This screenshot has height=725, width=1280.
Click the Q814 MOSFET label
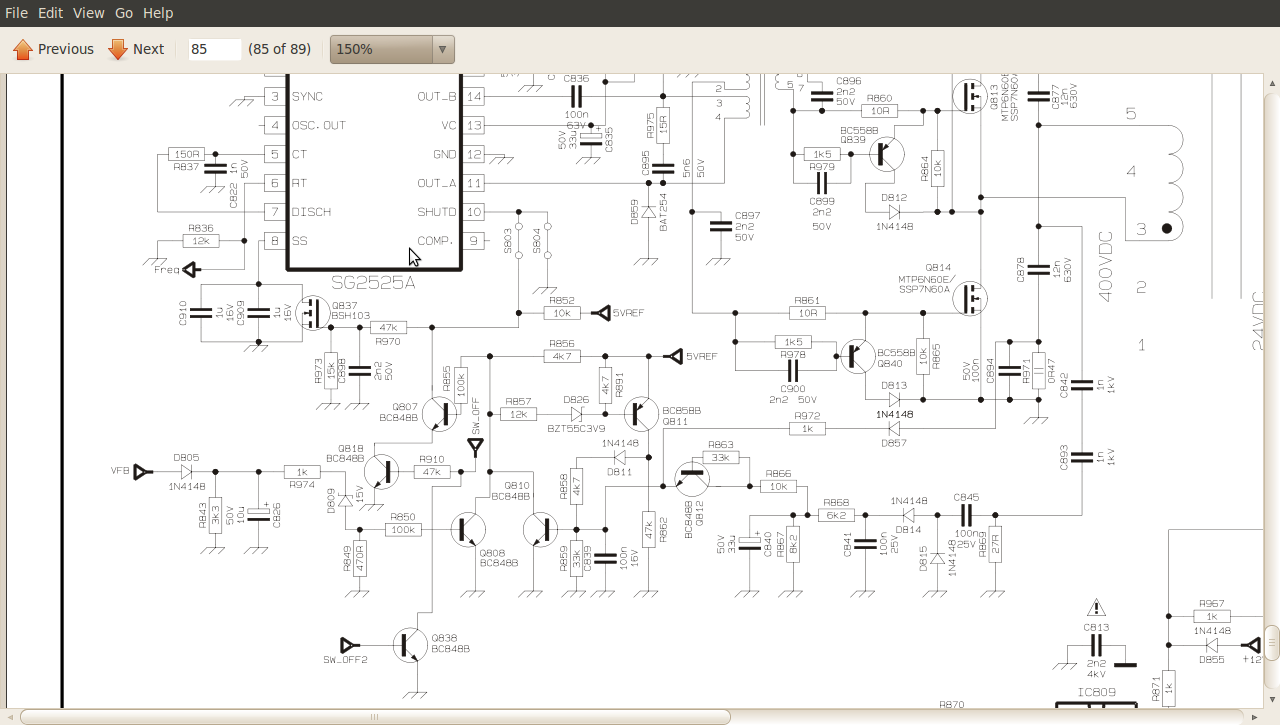coord(938,268)
